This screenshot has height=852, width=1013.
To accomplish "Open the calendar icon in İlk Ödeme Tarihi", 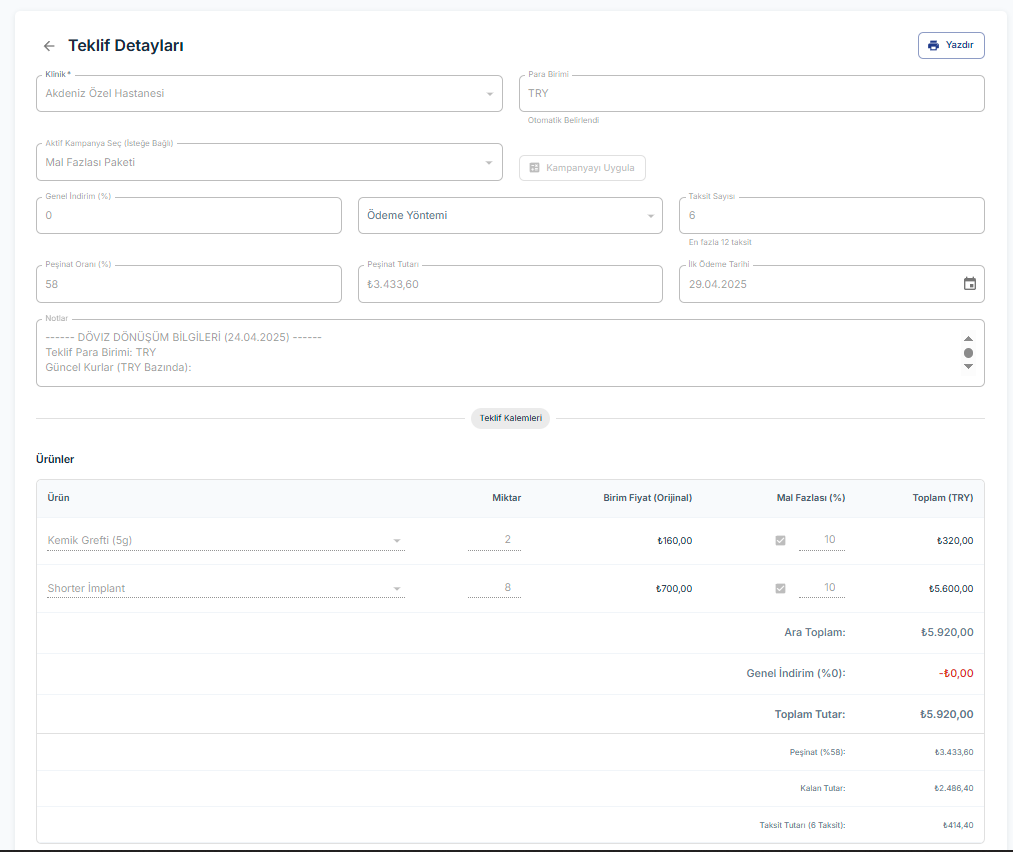I will point(969,284).
